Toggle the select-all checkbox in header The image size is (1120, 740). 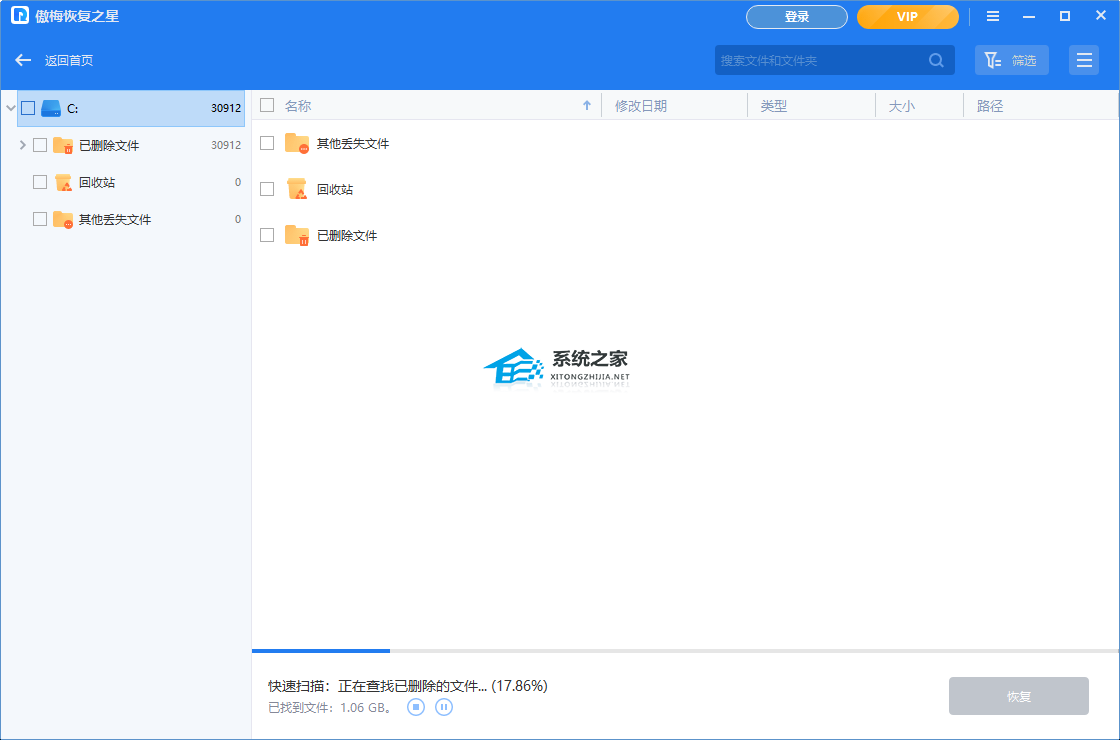coord(267,106)
